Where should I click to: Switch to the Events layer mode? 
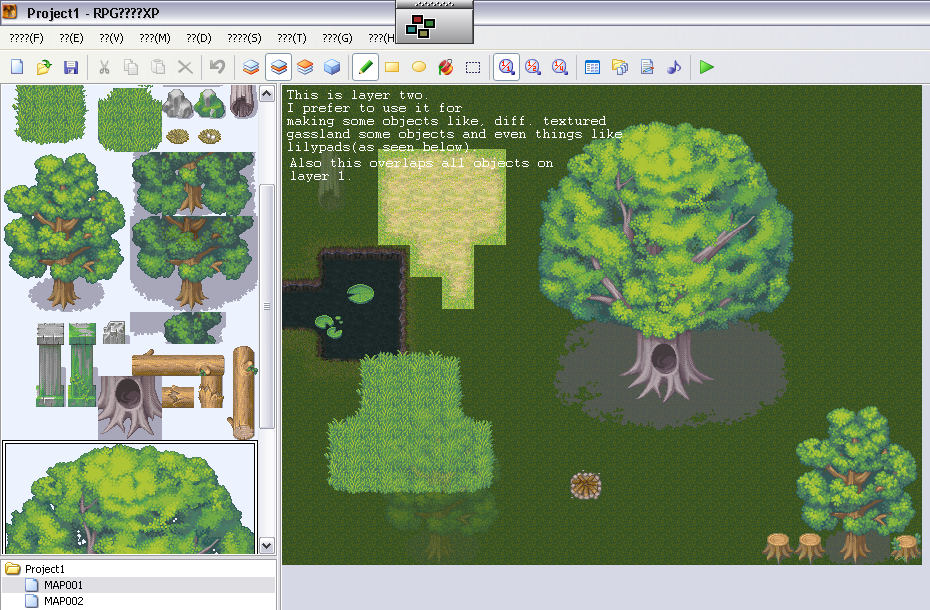click(x=333, y=67)
